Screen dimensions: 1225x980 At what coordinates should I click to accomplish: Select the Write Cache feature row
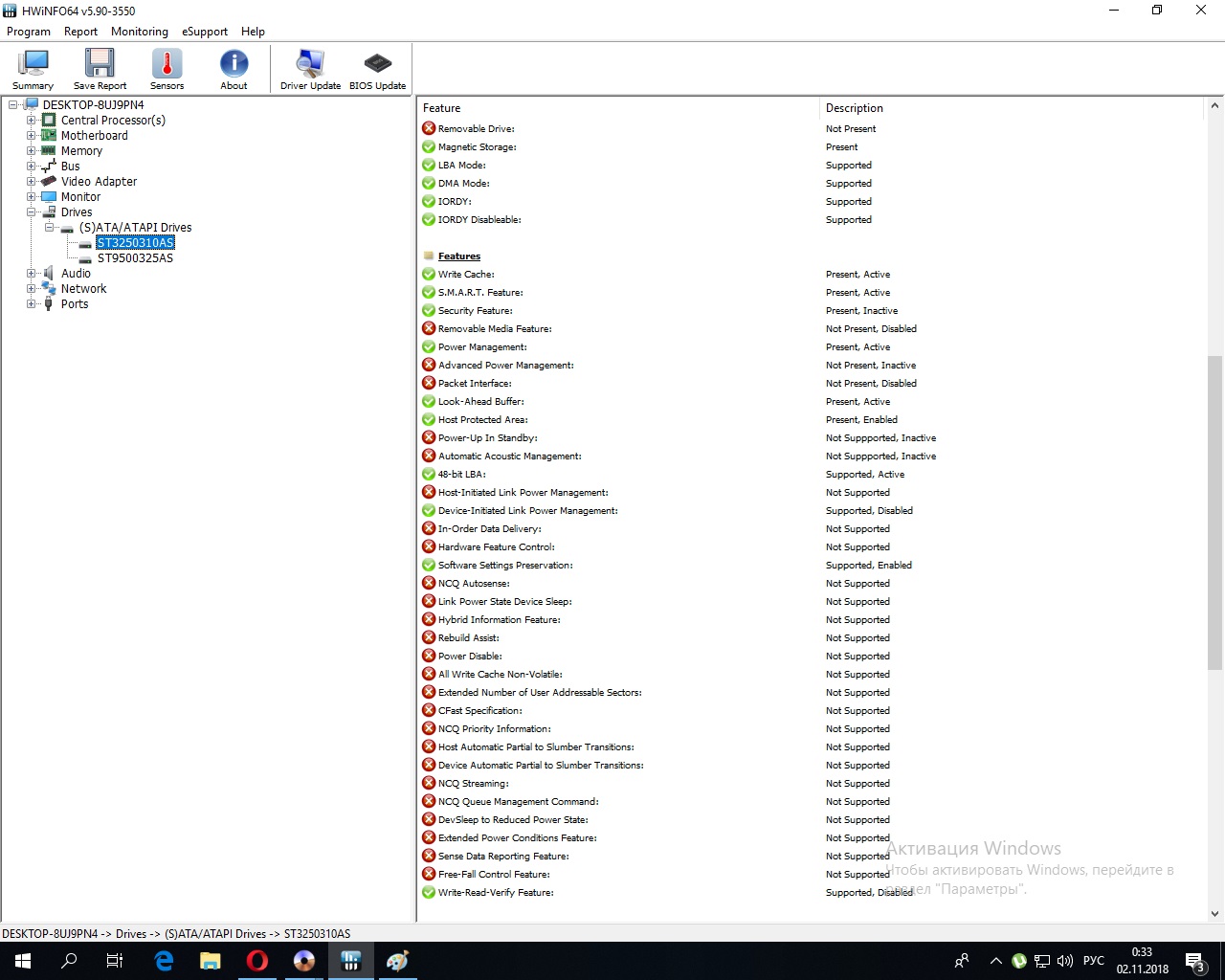click(812, 275)
